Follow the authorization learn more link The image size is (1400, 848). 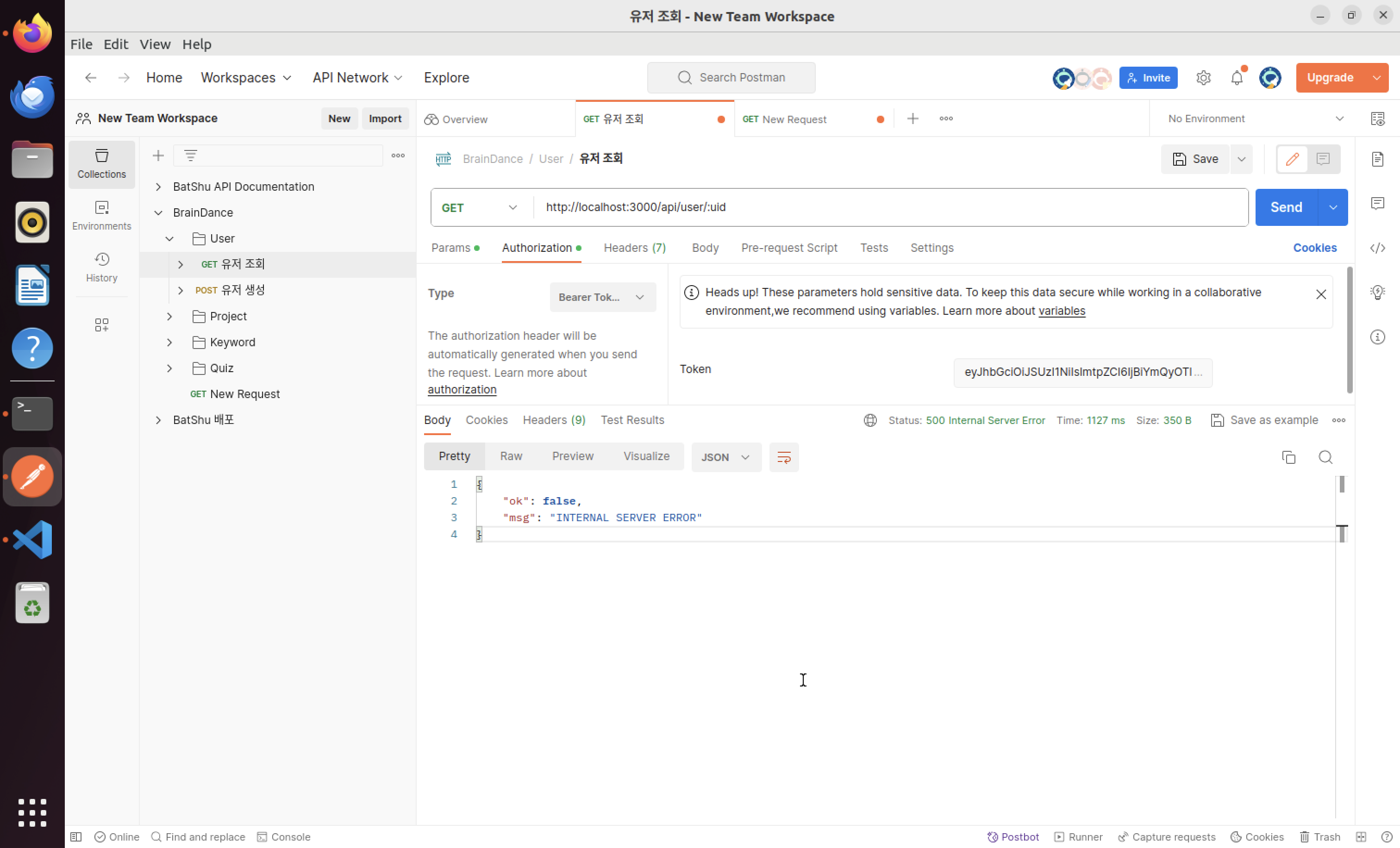(462, 390)
